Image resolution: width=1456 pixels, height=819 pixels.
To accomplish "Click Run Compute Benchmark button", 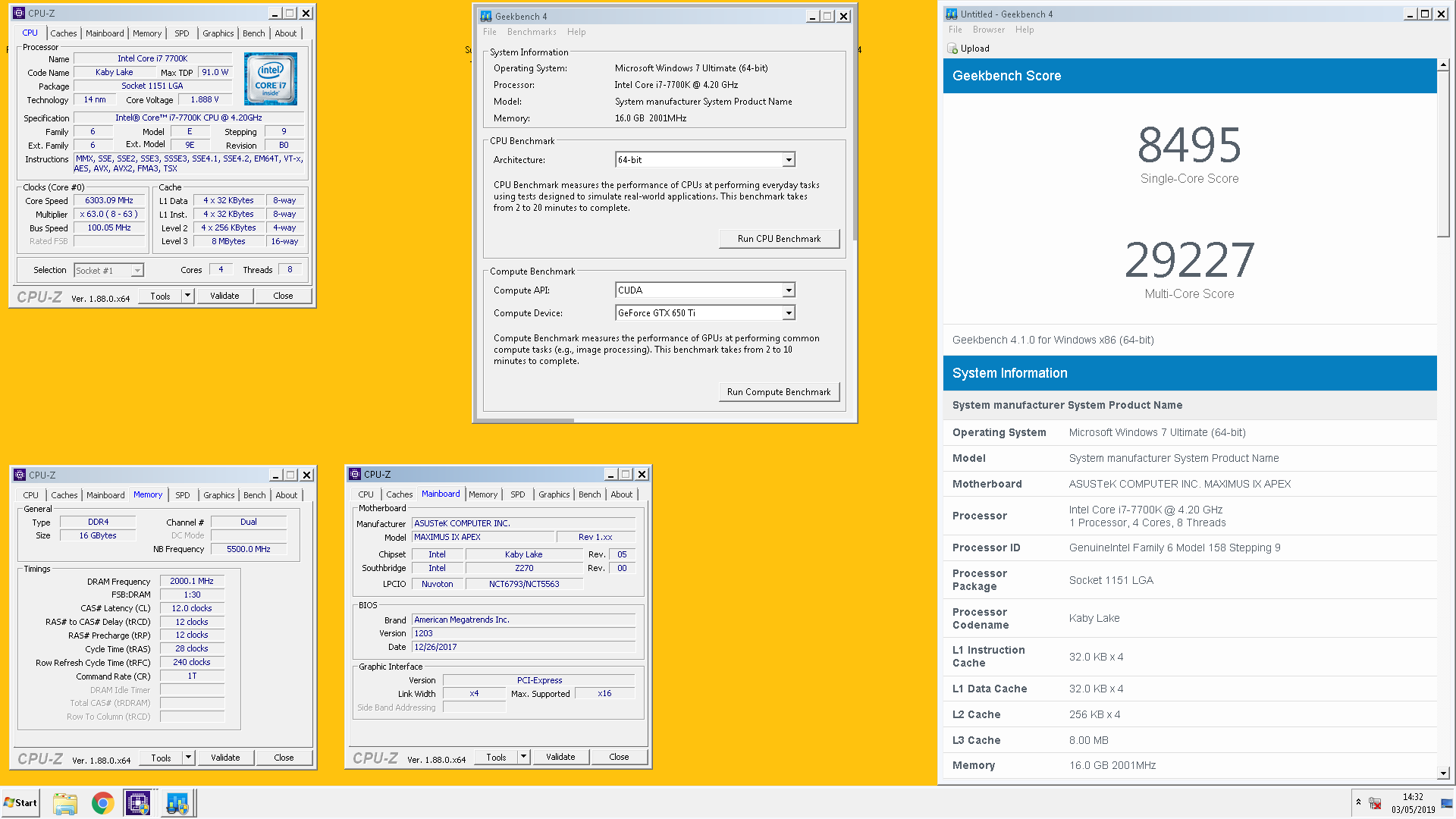I will [x=779, y=392].
